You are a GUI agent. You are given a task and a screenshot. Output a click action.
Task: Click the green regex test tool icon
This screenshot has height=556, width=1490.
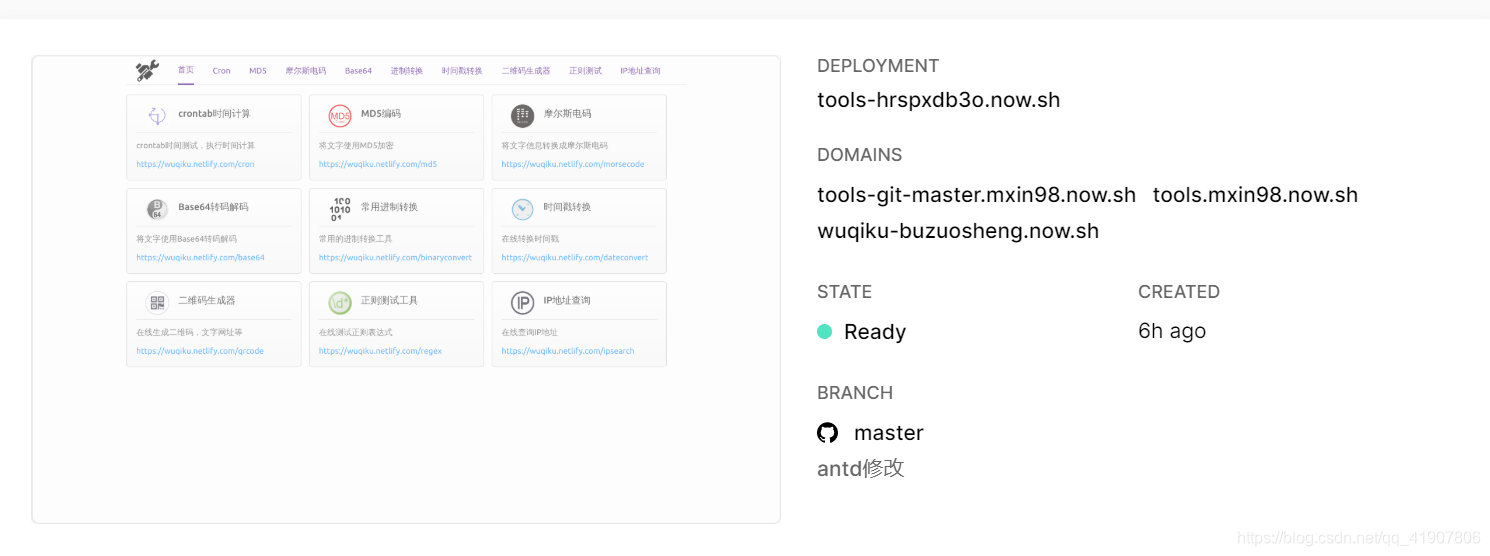tap(340, 302)
